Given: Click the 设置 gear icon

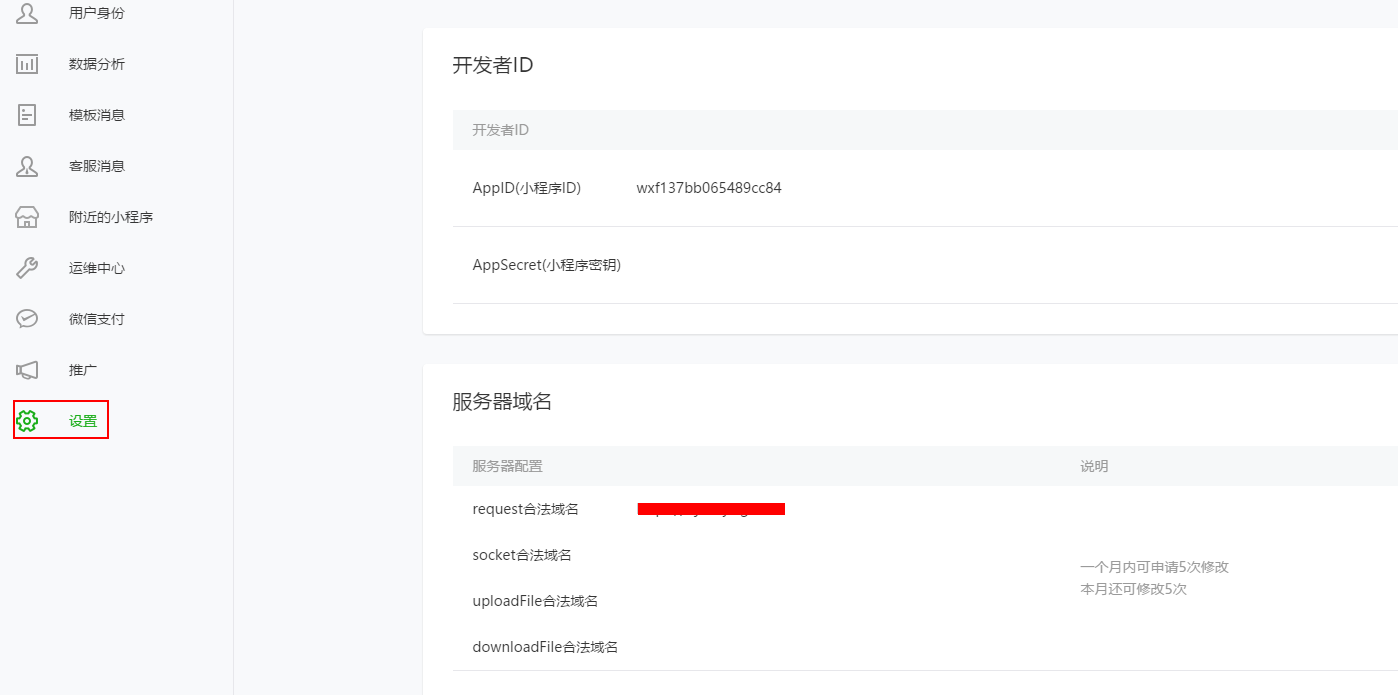Looking at the screenshot, I should click(27, 421).
